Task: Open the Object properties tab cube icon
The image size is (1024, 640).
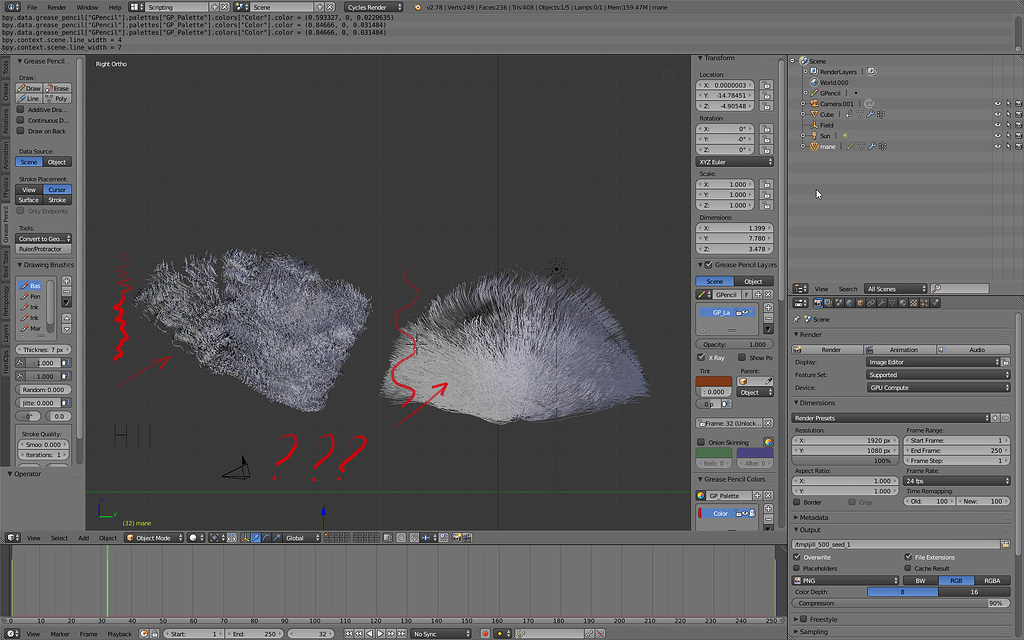Action: point(860,303)
